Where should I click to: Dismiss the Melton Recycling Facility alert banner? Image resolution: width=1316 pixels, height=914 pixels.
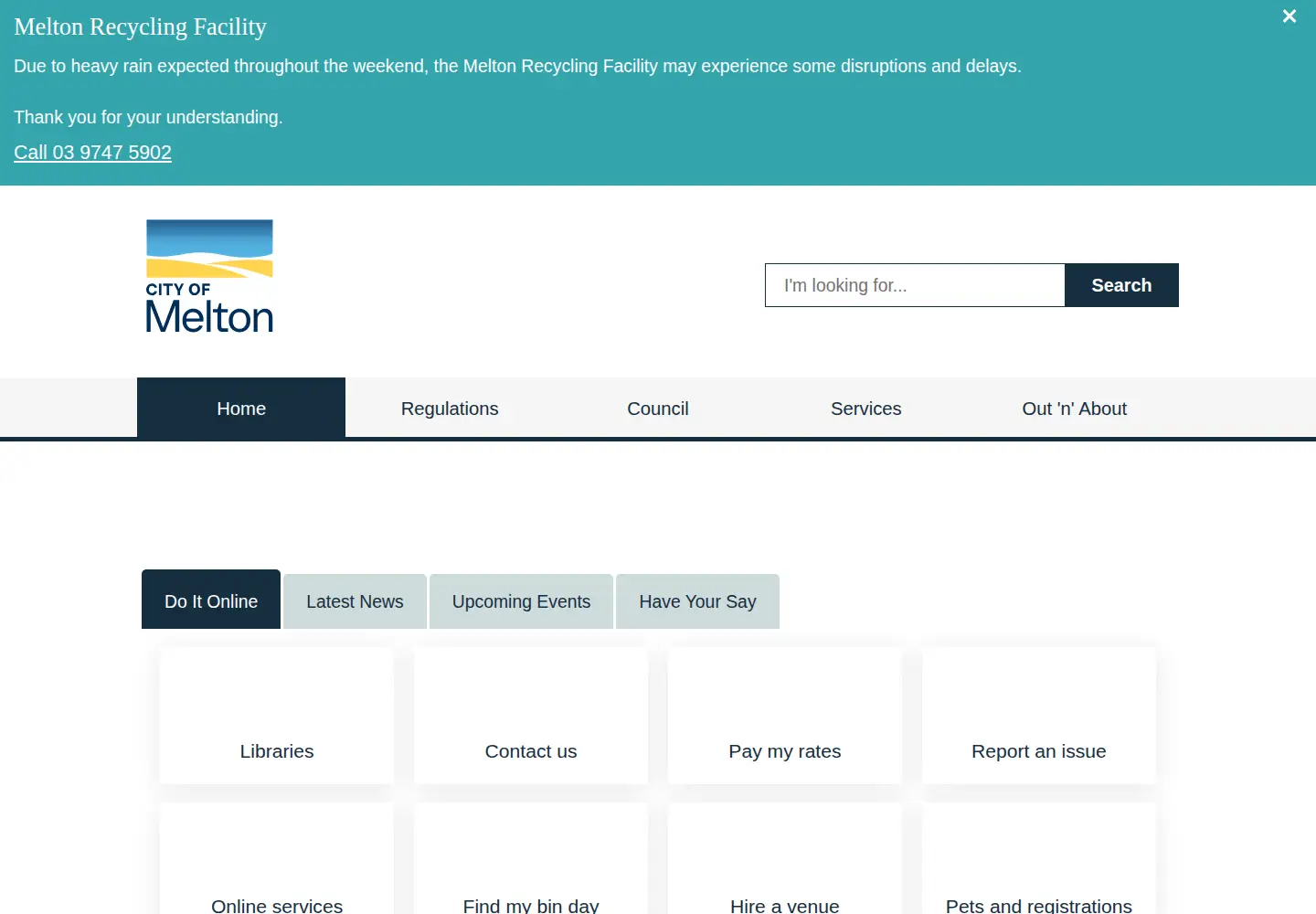click(x=1289, y=16)
